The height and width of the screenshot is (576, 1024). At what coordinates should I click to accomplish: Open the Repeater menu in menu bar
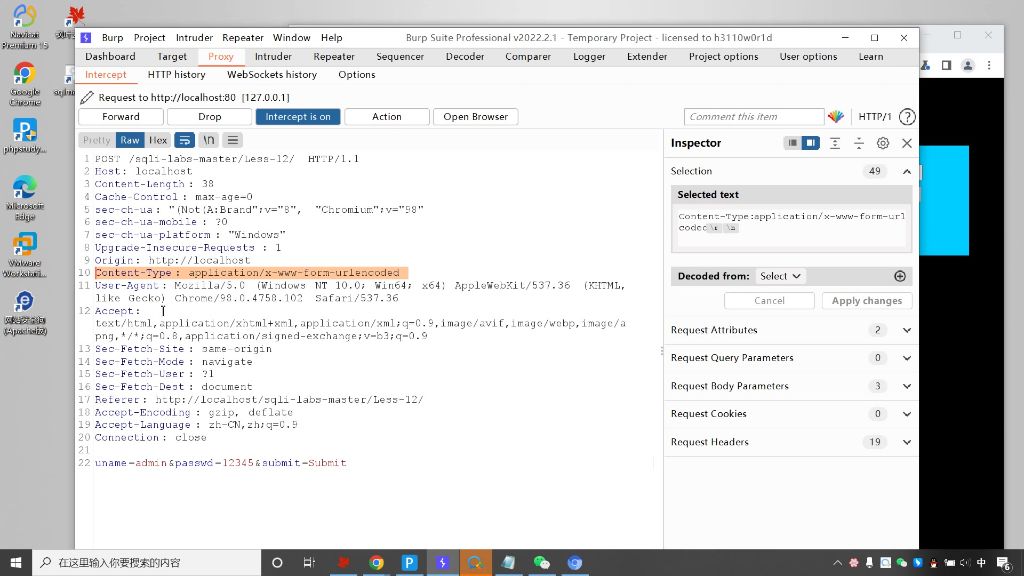coord(242,37)
